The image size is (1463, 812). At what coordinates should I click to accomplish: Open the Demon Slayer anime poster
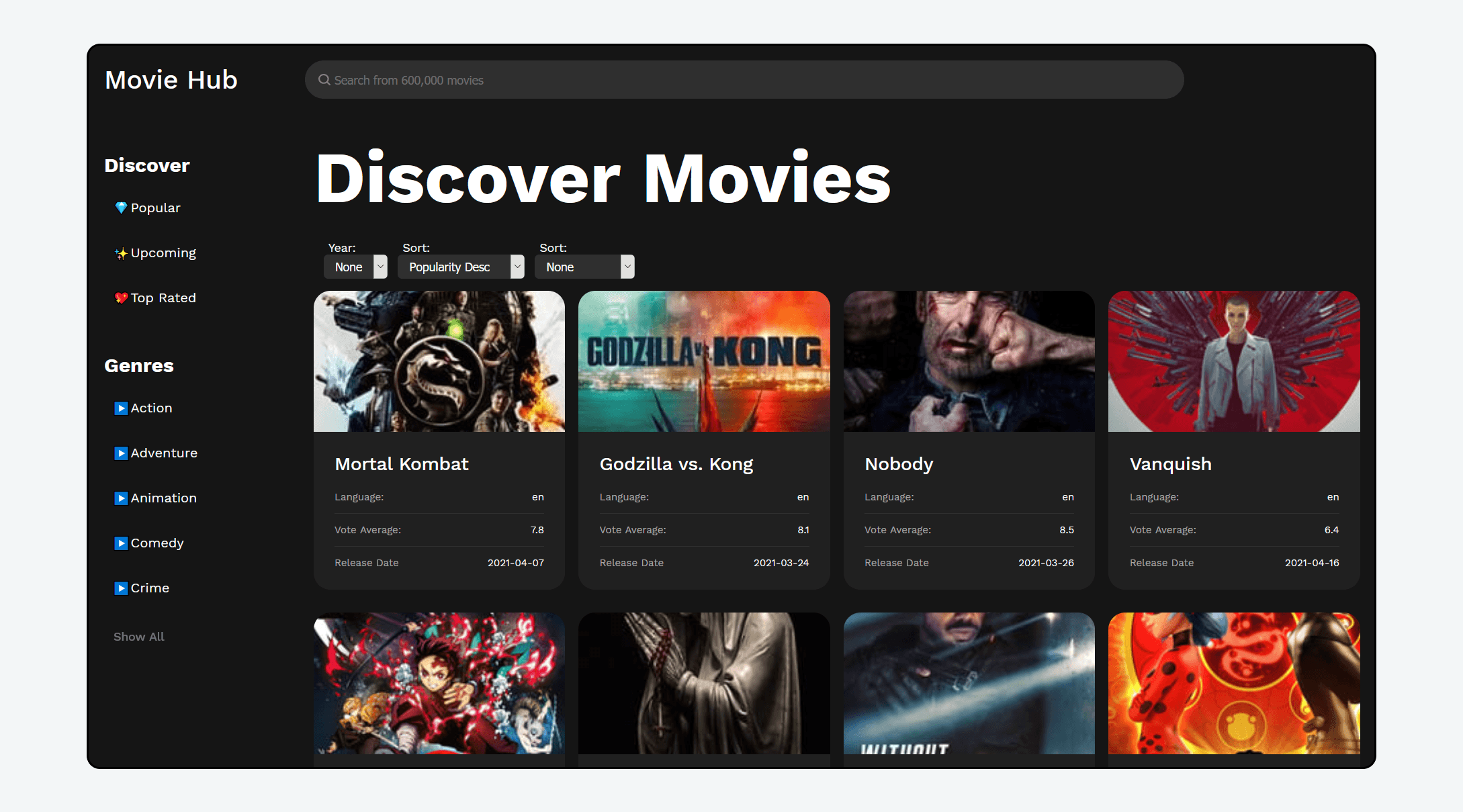(x=439, y=683)
